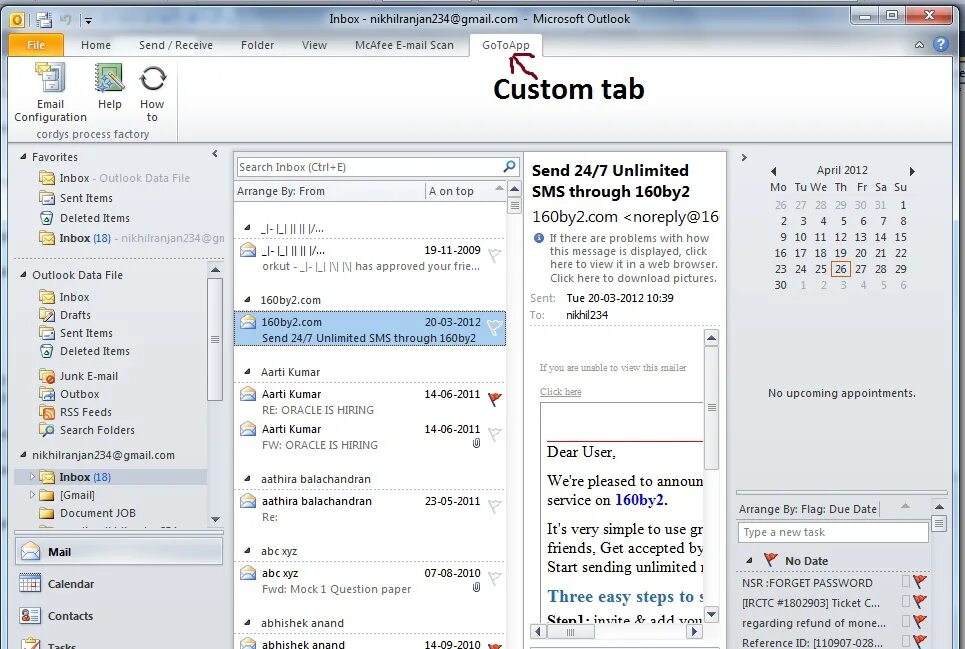Check the box for IRCTC #1802903 task
This screenshot has width=965, height=649.
tap(905, 602)
